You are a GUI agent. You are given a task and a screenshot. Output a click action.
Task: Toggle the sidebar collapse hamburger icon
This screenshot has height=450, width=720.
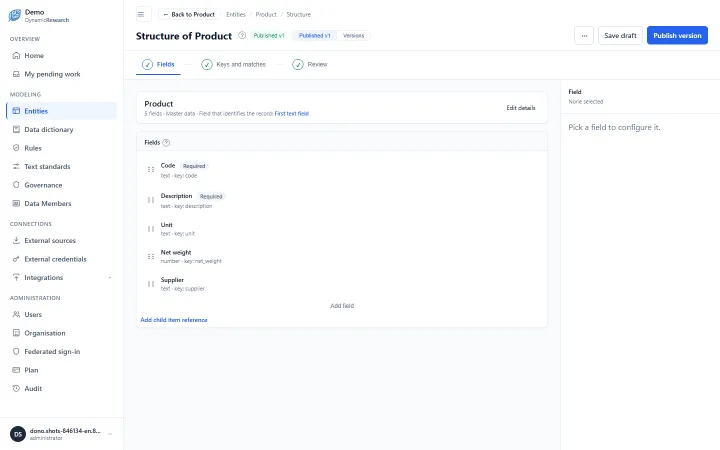click(x=141, y=14)
